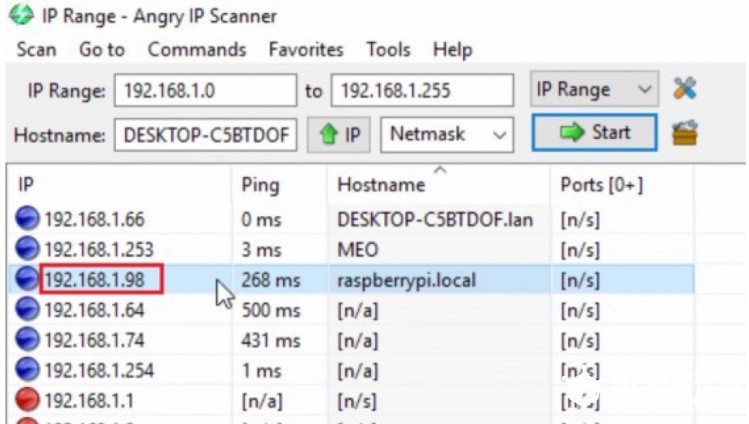Click the Angry IP Scanner title icon
Screen dimensions: 749x424
(x=21, y=15)
